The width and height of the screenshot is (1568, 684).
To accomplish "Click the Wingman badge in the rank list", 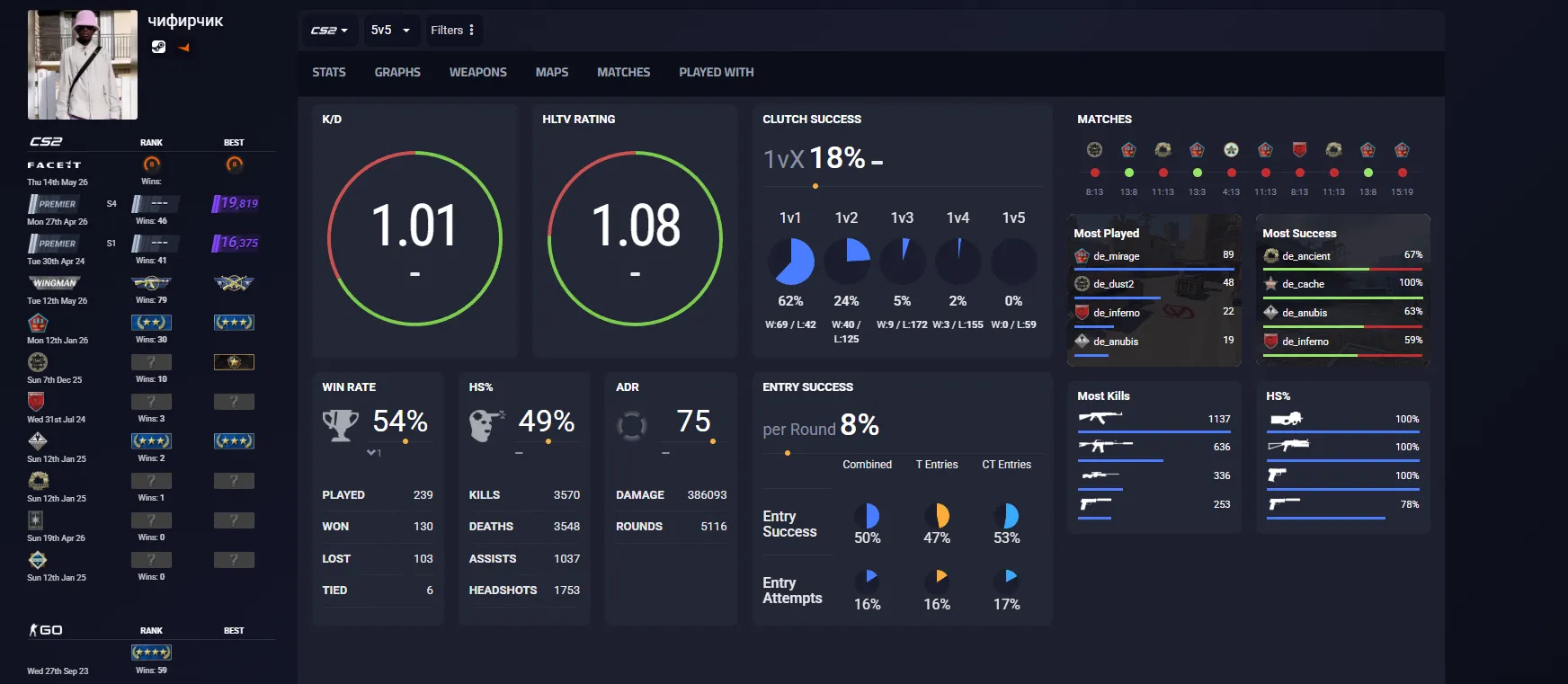I will pyautogui.click(x=56, y=283).
